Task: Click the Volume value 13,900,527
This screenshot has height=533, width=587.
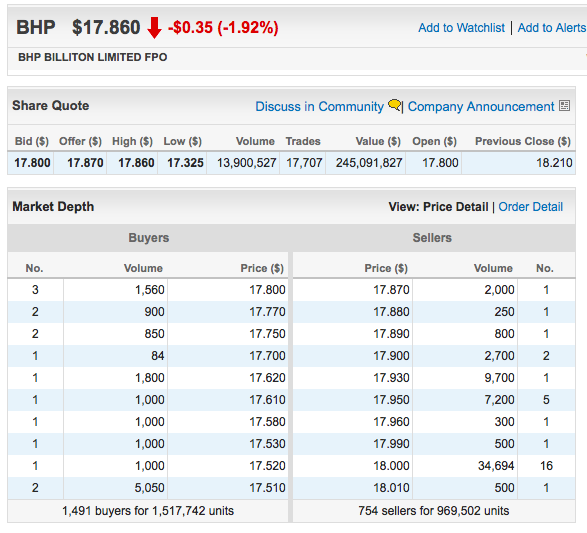Action: pos(246,163)
